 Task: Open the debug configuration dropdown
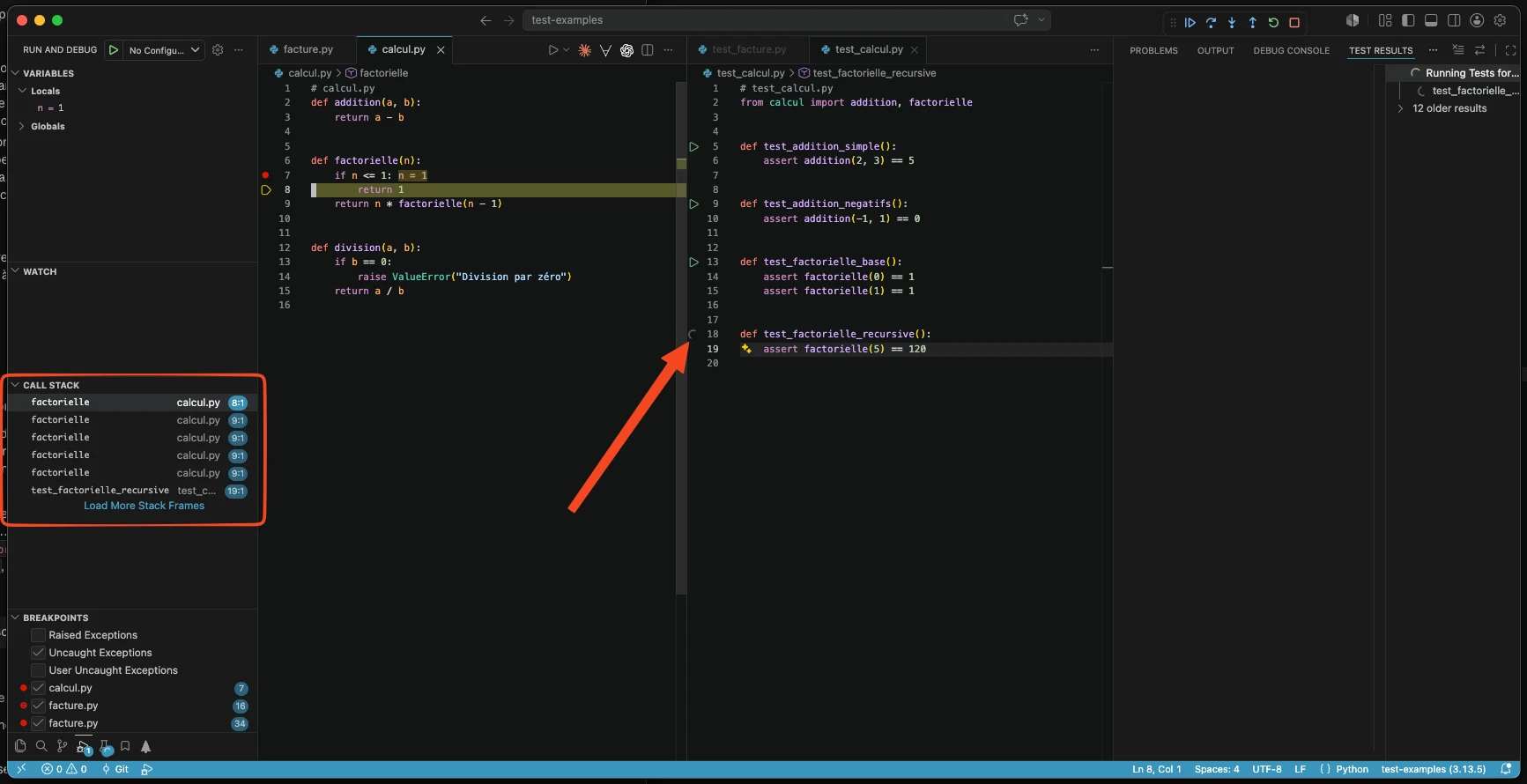pos(165,50)
